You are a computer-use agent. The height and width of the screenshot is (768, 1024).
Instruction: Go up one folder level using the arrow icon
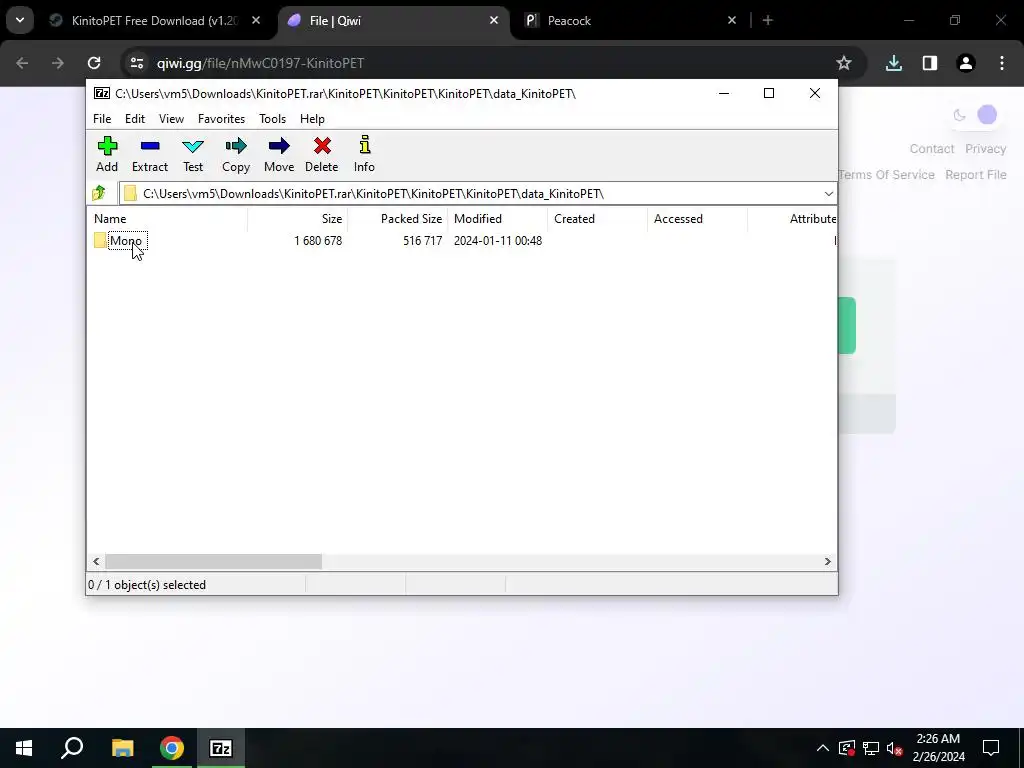coord(99,193)
